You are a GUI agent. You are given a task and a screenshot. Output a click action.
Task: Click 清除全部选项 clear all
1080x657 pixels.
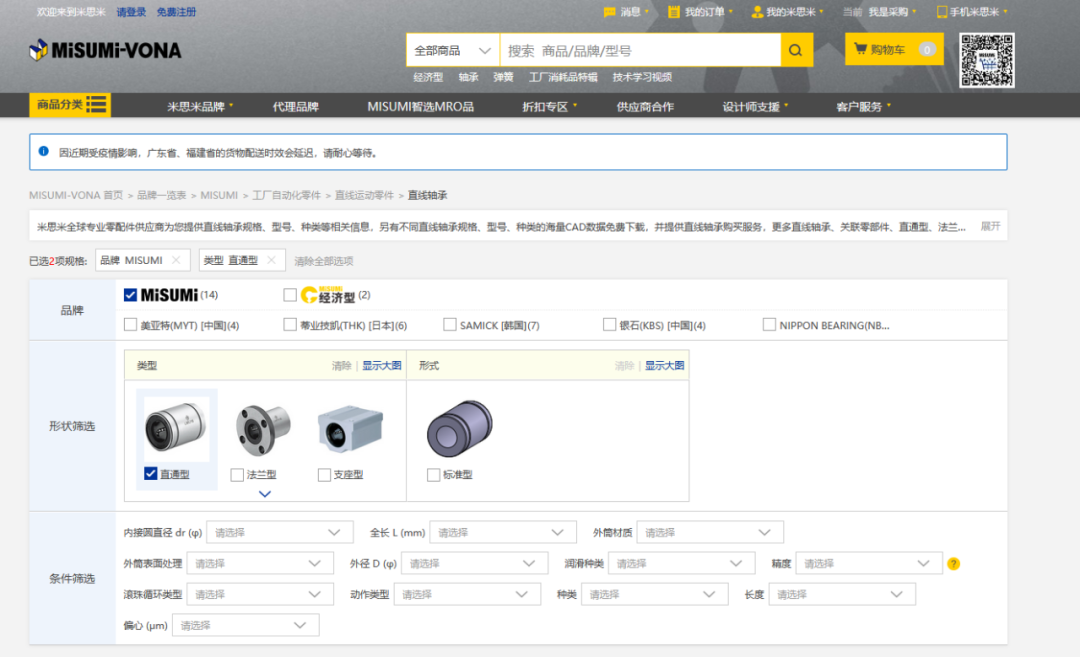tap(324, 261)
